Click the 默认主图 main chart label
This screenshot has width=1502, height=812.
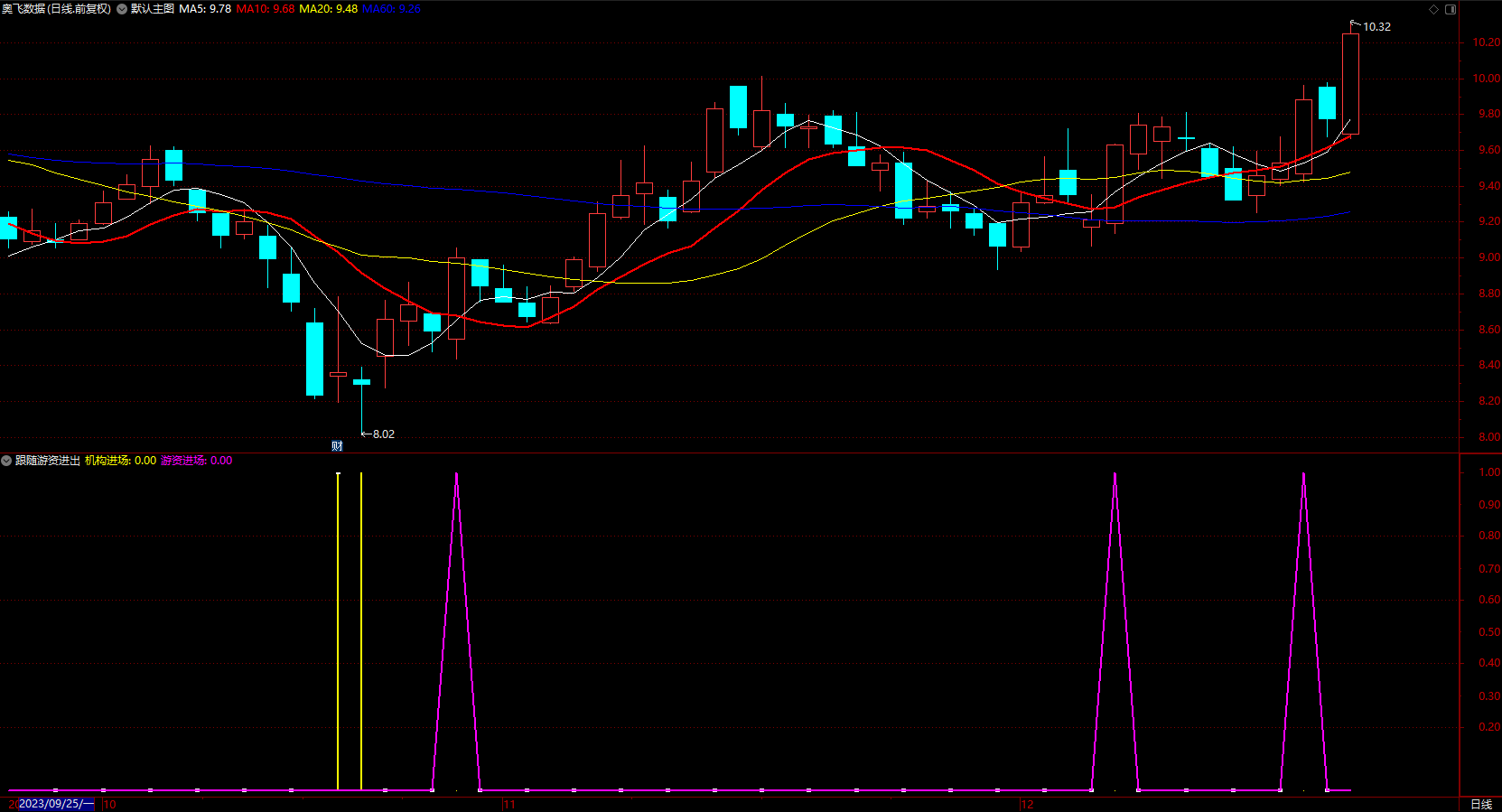(x=153, y=9)
